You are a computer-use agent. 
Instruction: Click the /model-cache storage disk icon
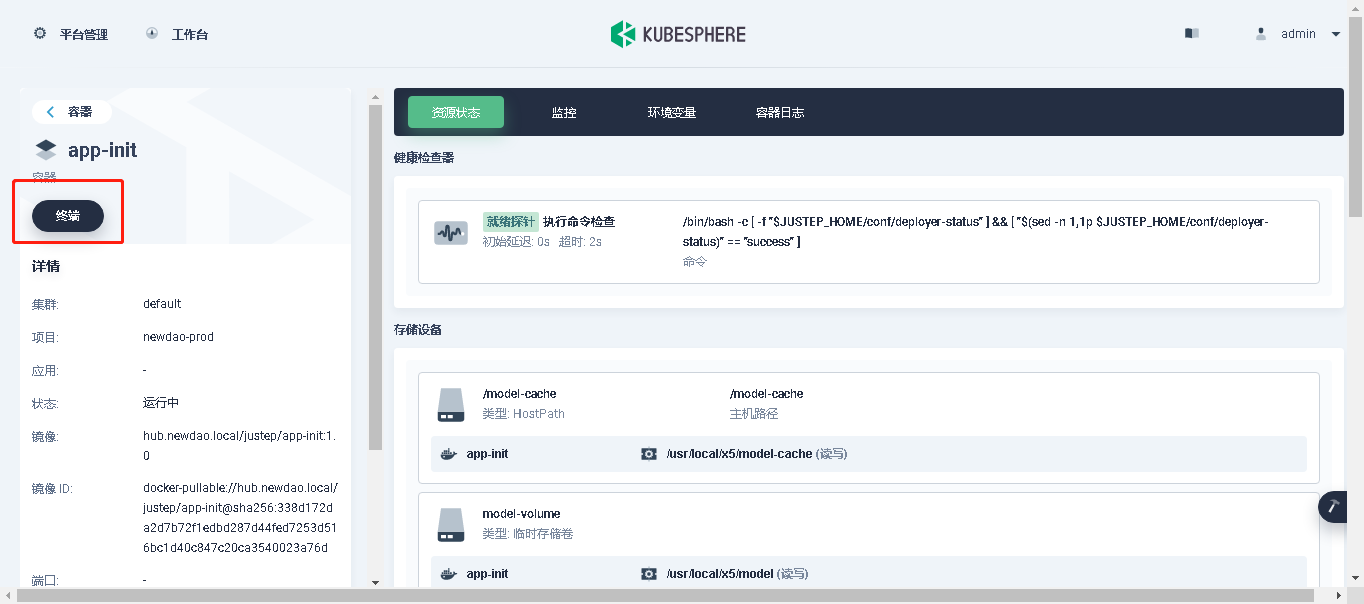click(x=450, y=404)
